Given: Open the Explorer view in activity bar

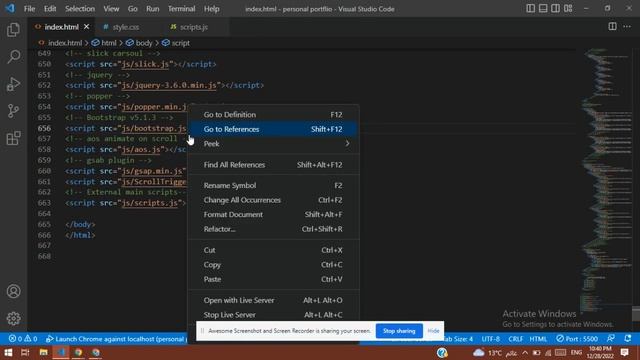Looking at the screenshot, I should pyautogui.click(x=13, y=30).
